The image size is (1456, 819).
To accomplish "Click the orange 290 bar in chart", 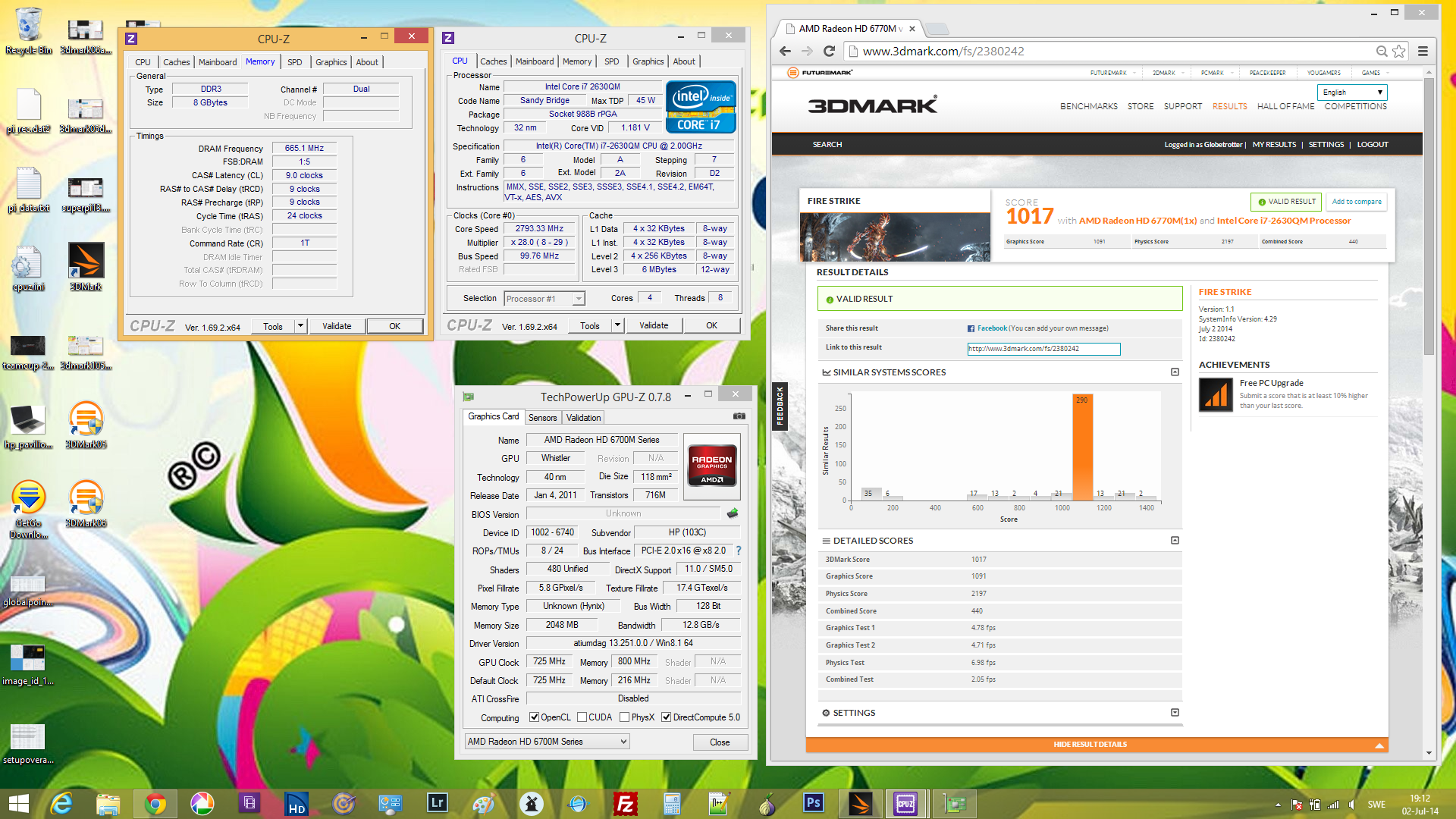I will point(1083,446).
